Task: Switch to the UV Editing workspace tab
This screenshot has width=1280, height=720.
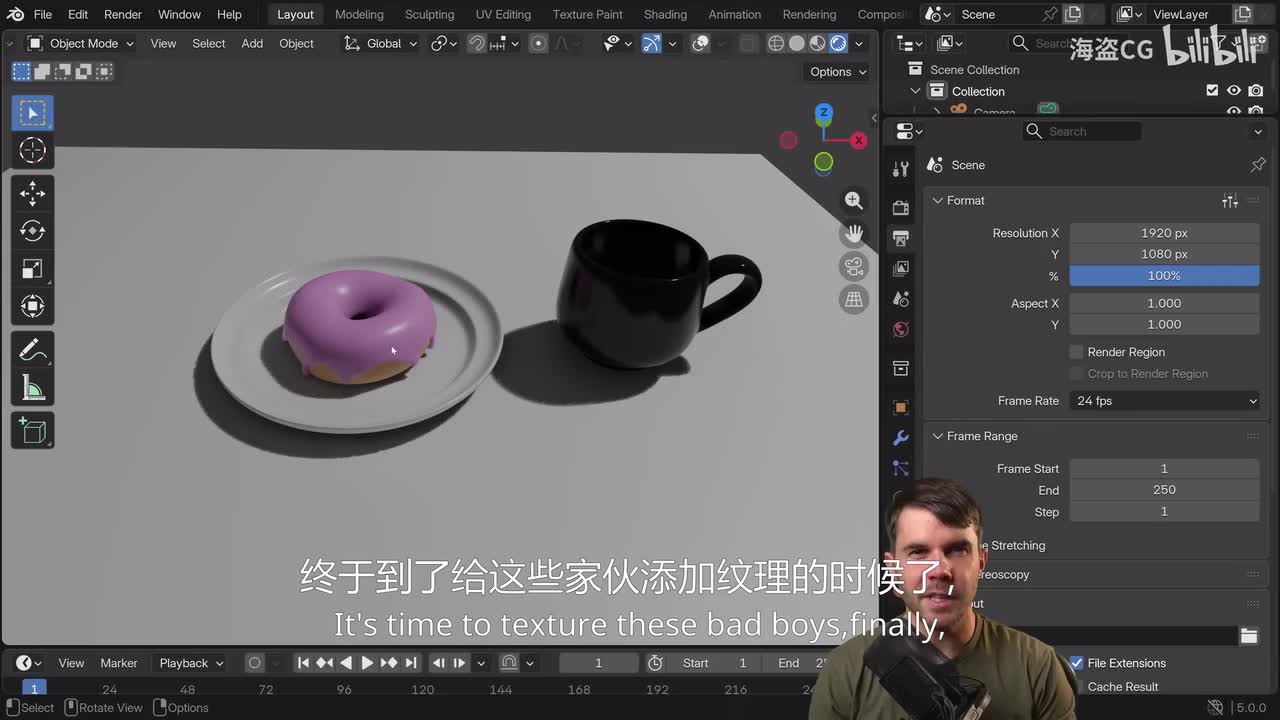Action: pyautogui.click(x=503, y=14)
